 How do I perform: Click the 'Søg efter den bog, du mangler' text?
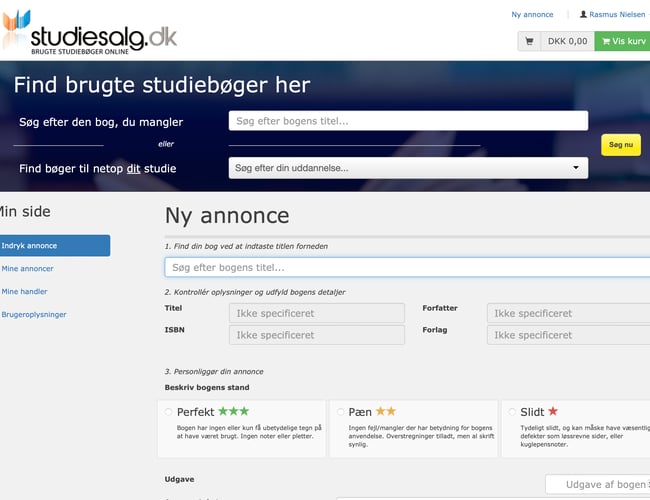pyautogui.click(x=101, y=122)
